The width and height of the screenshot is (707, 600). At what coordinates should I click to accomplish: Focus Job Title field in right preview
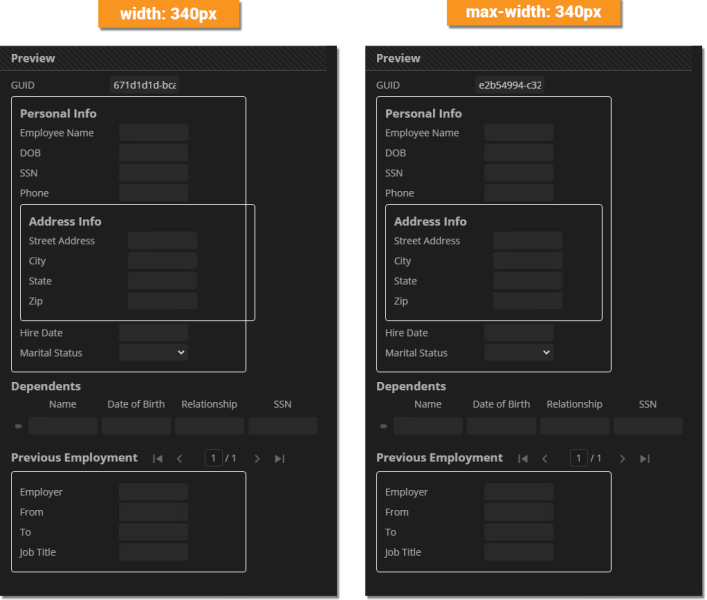click(x=519, y=552)
